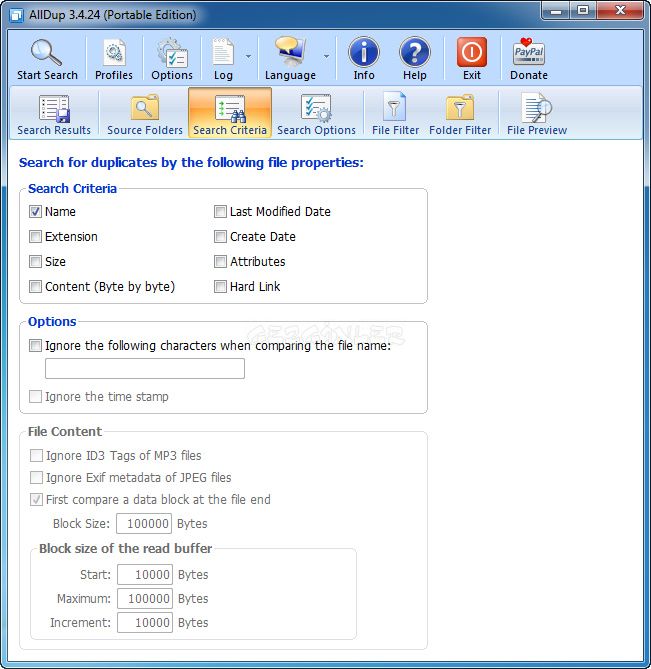This screenshot has height=669, width=651.
Task: Switch to the File Filter tab
Action: [x=395, y=112]
